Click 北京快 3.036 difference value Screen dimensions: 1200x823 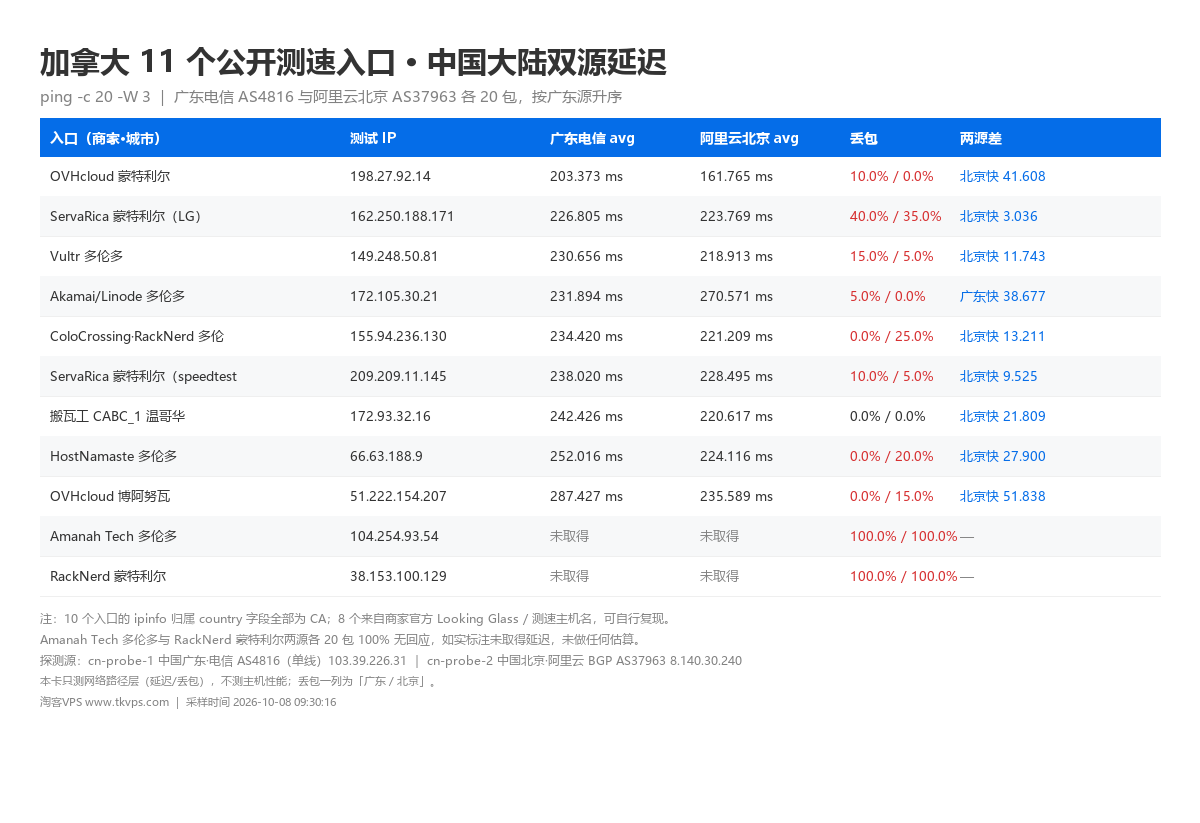999,216
